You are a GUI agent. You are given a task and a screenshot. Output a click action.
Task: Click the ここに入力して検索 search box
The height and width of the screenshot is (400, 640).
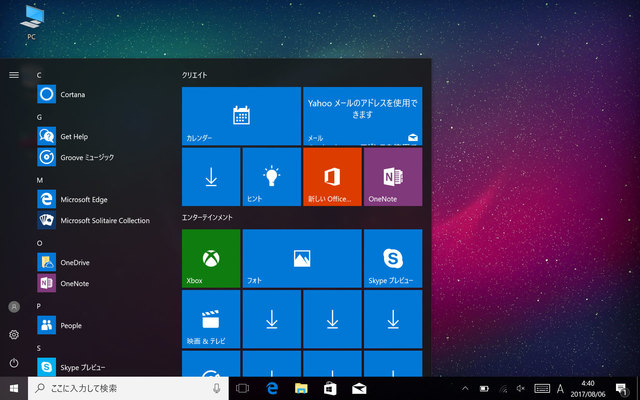point(128,388)
